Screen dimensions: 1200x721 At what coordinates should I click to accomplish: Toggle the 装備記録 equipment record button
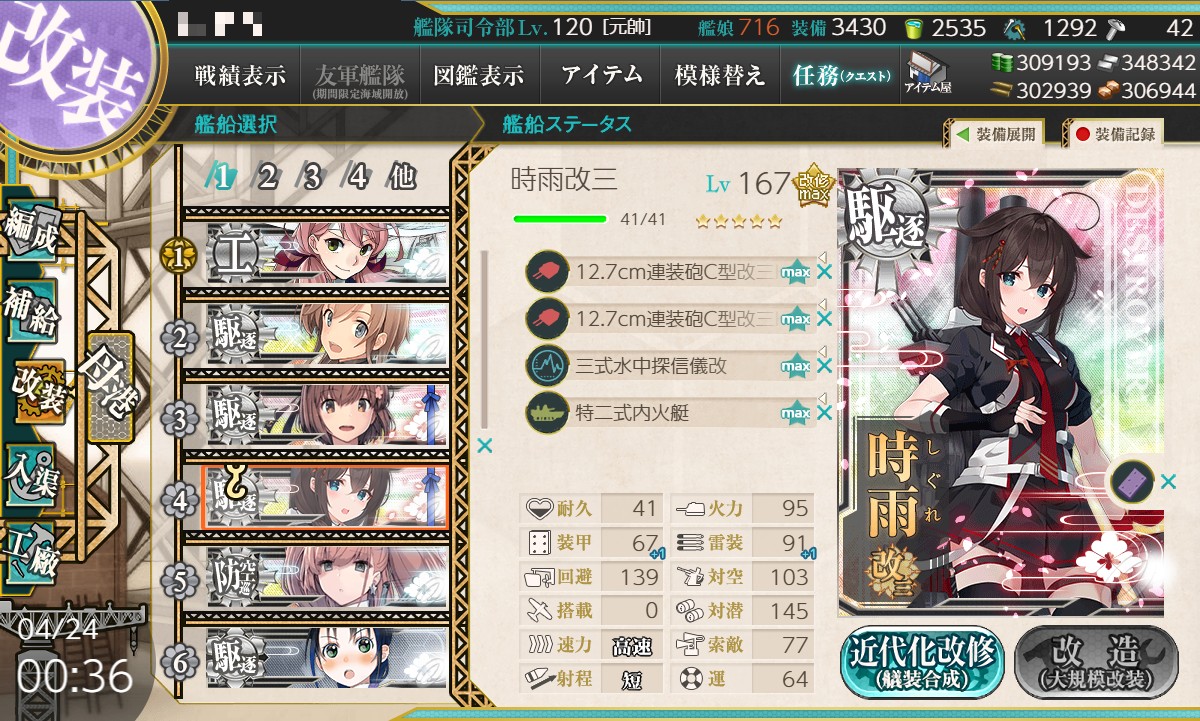click(1115, 133)
